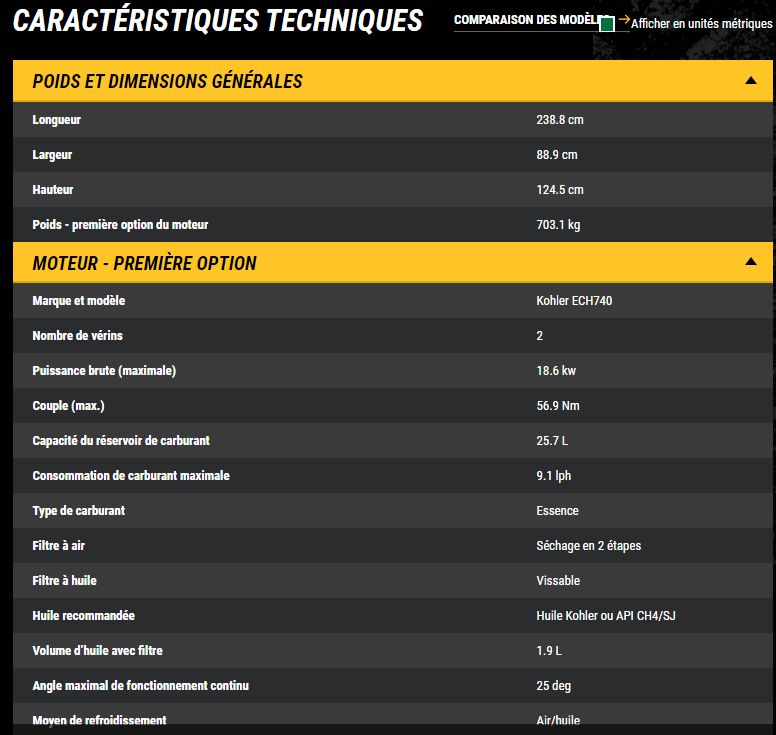Collapse Poids et dimensions générales with its triangle

[x=751, y=81]
